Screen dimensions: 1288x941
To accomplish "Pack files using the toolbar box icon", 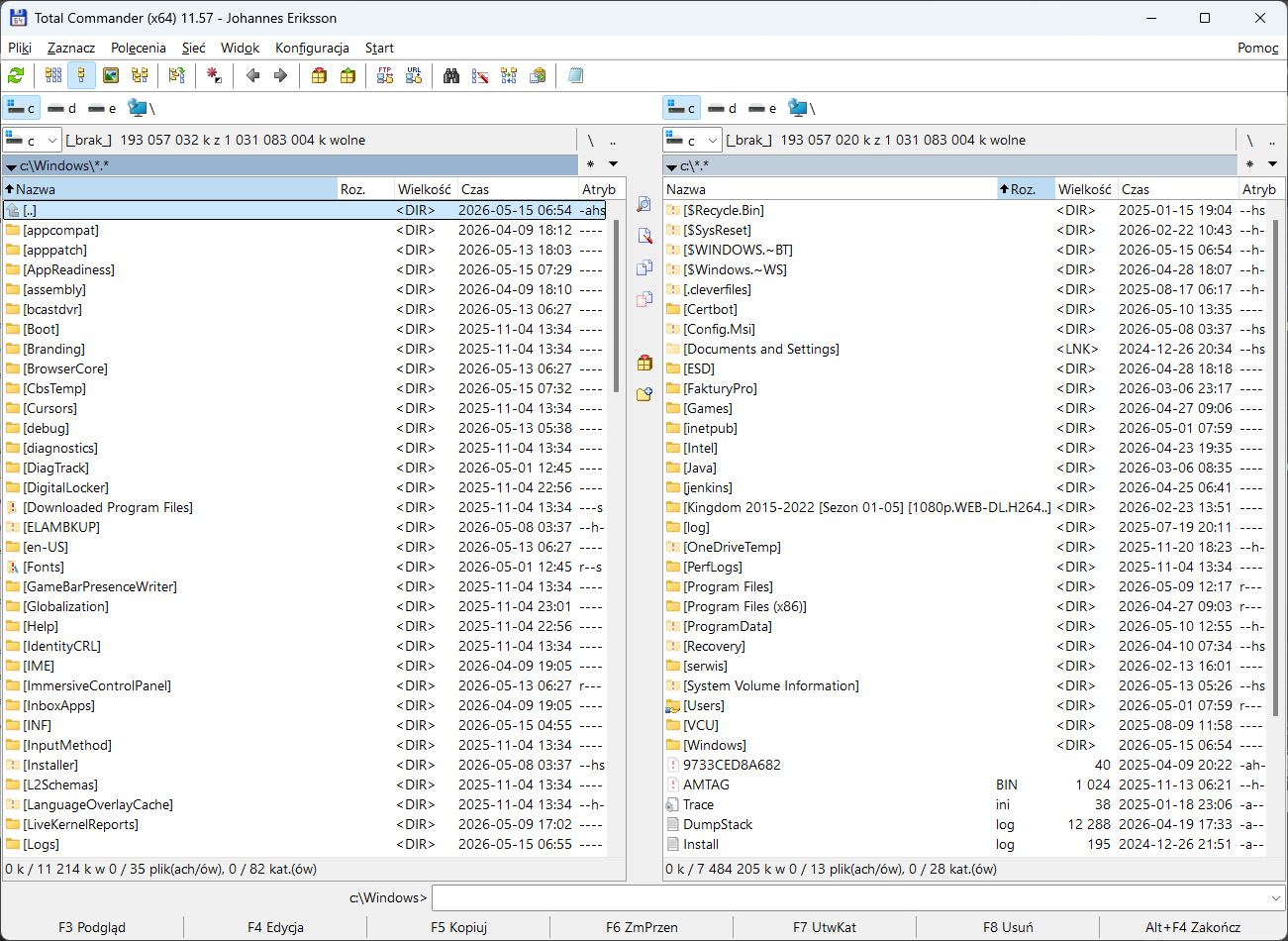I will (x=319, y=75).
